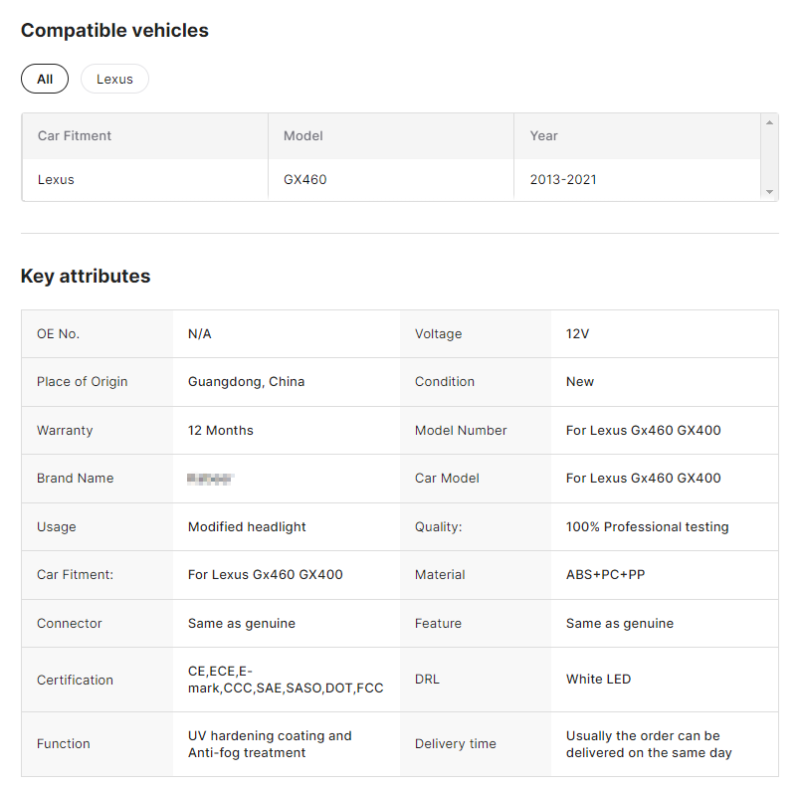This screenshot has width=800, height=787.
Task: Click the scroll down arrow in vehicle table
Action: (x=769, y=192)
